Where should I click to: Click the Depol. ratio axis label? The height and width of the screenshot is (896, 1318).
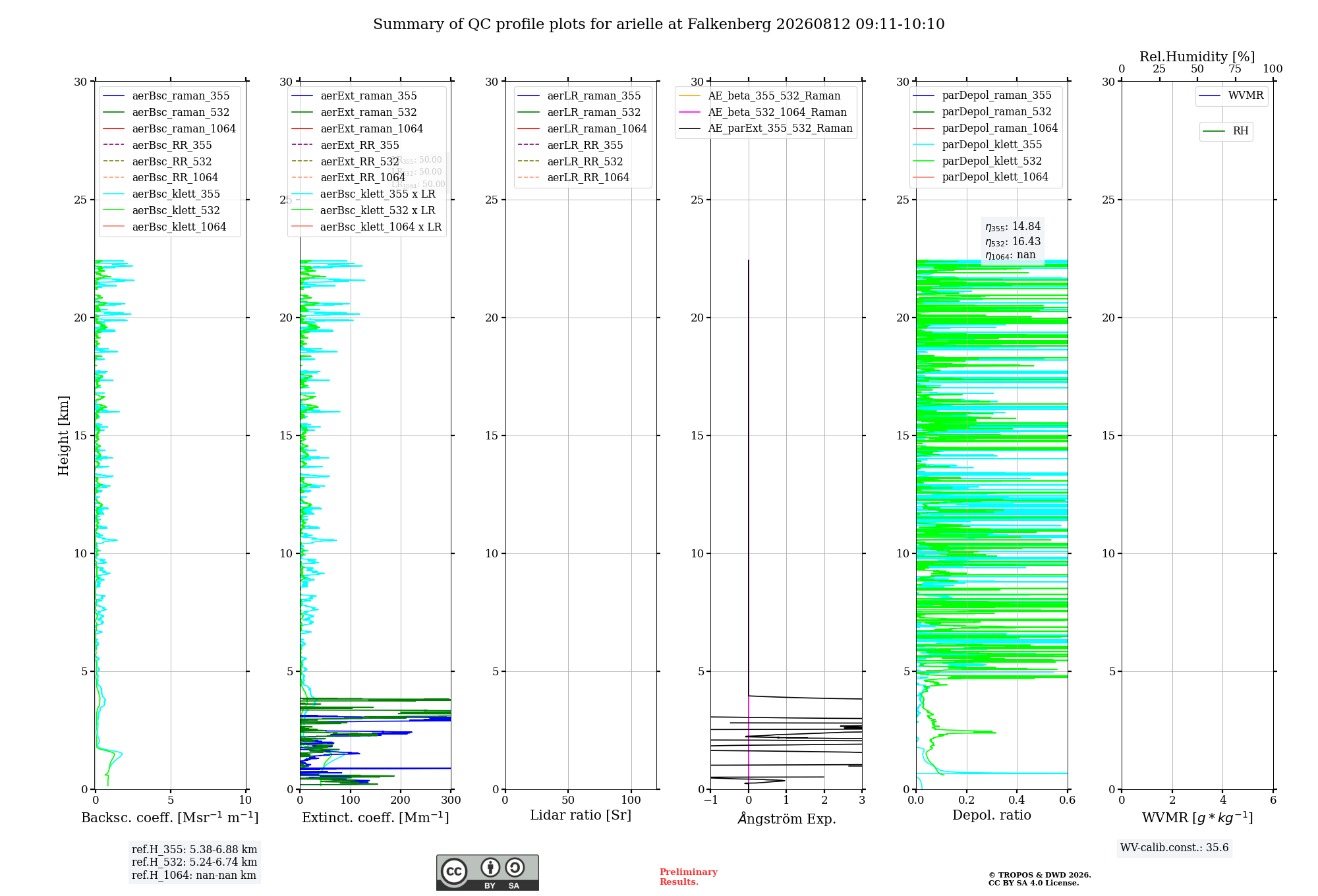click(x=992, y=816)
